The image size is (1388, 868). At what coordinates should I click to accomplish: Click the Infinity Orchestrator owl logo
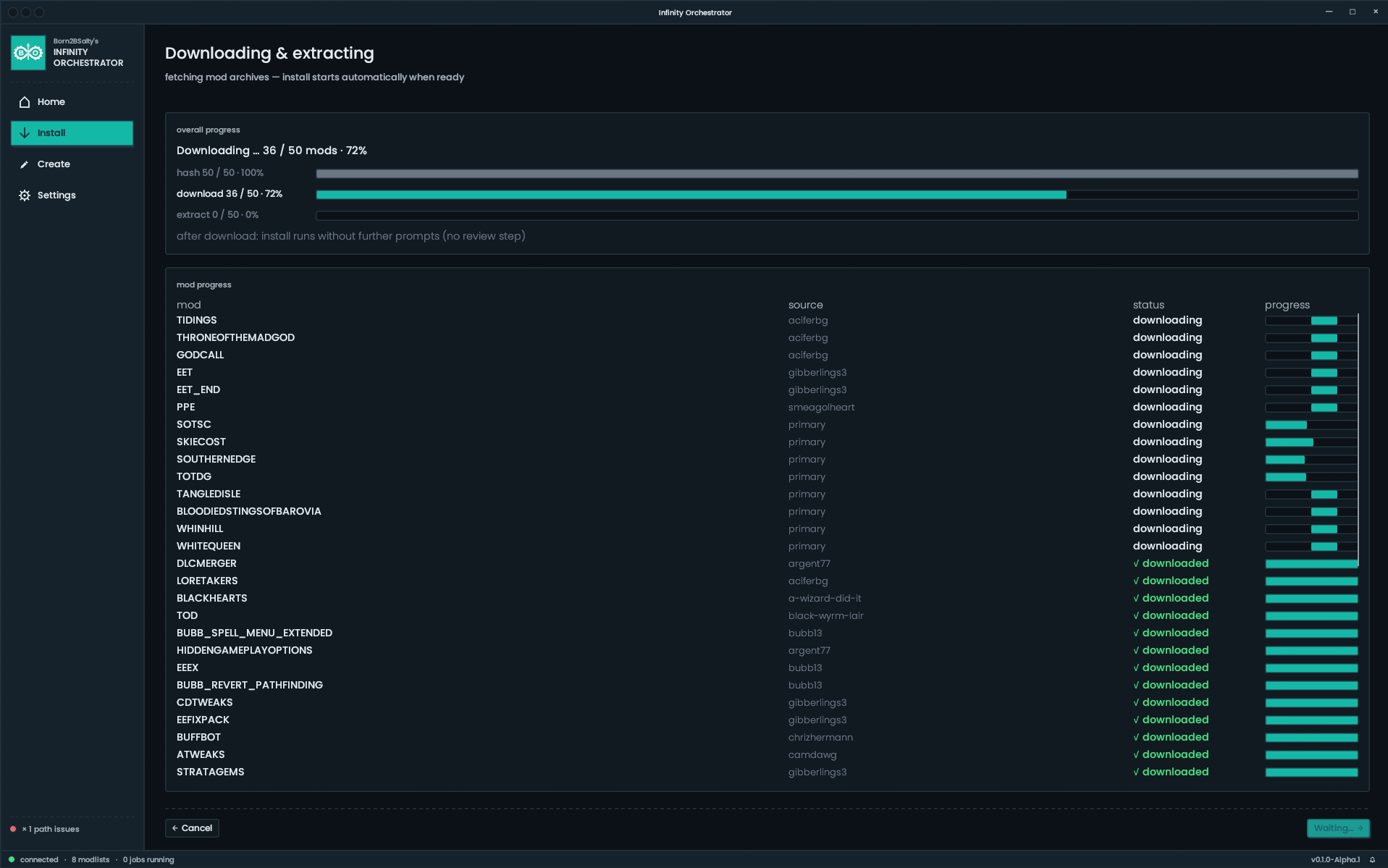click(x=28, y=52)
